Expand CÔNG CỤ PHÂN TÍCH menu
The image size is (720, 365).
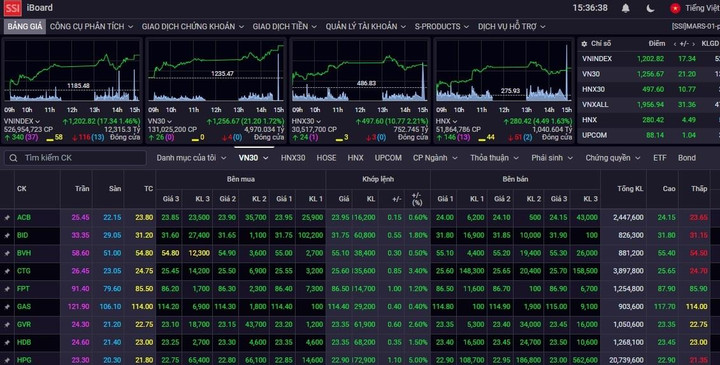pos(91,27)
